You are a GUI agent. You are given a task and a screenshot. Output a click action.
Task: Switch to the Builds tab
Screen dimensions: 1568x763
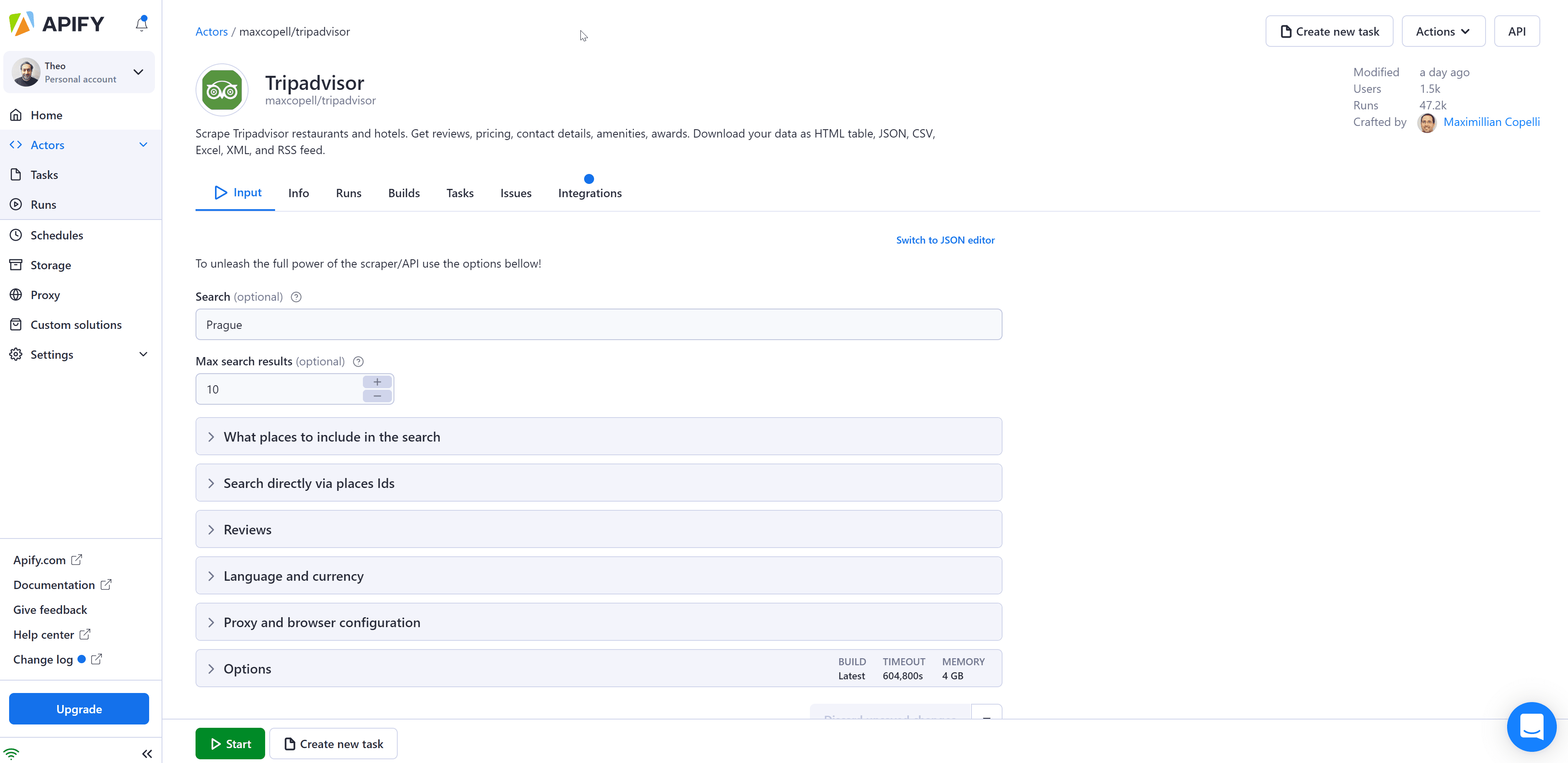point(403,193)
